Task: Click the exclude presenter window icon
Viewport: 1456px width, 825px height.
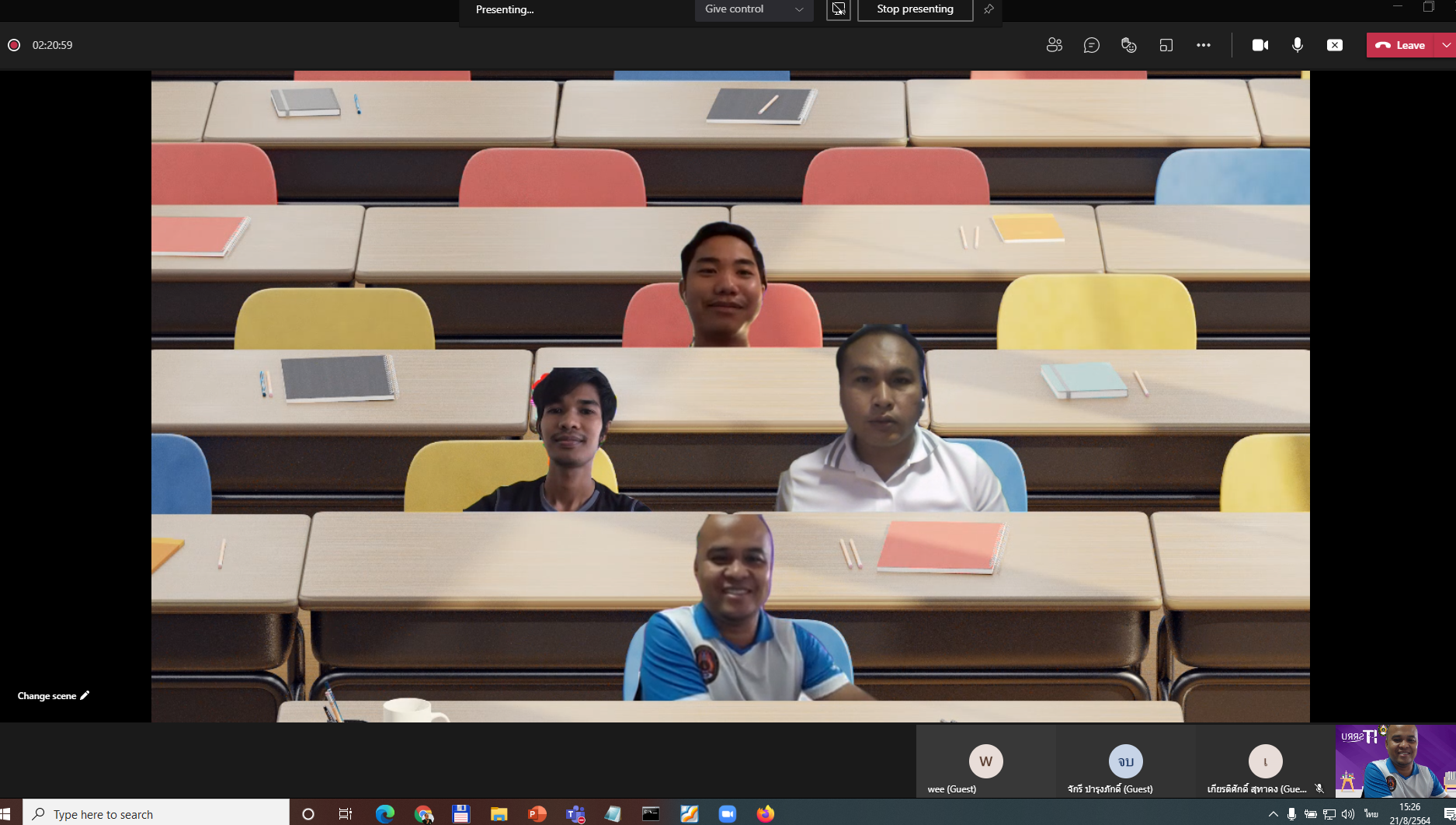Action: pos(838,9)
